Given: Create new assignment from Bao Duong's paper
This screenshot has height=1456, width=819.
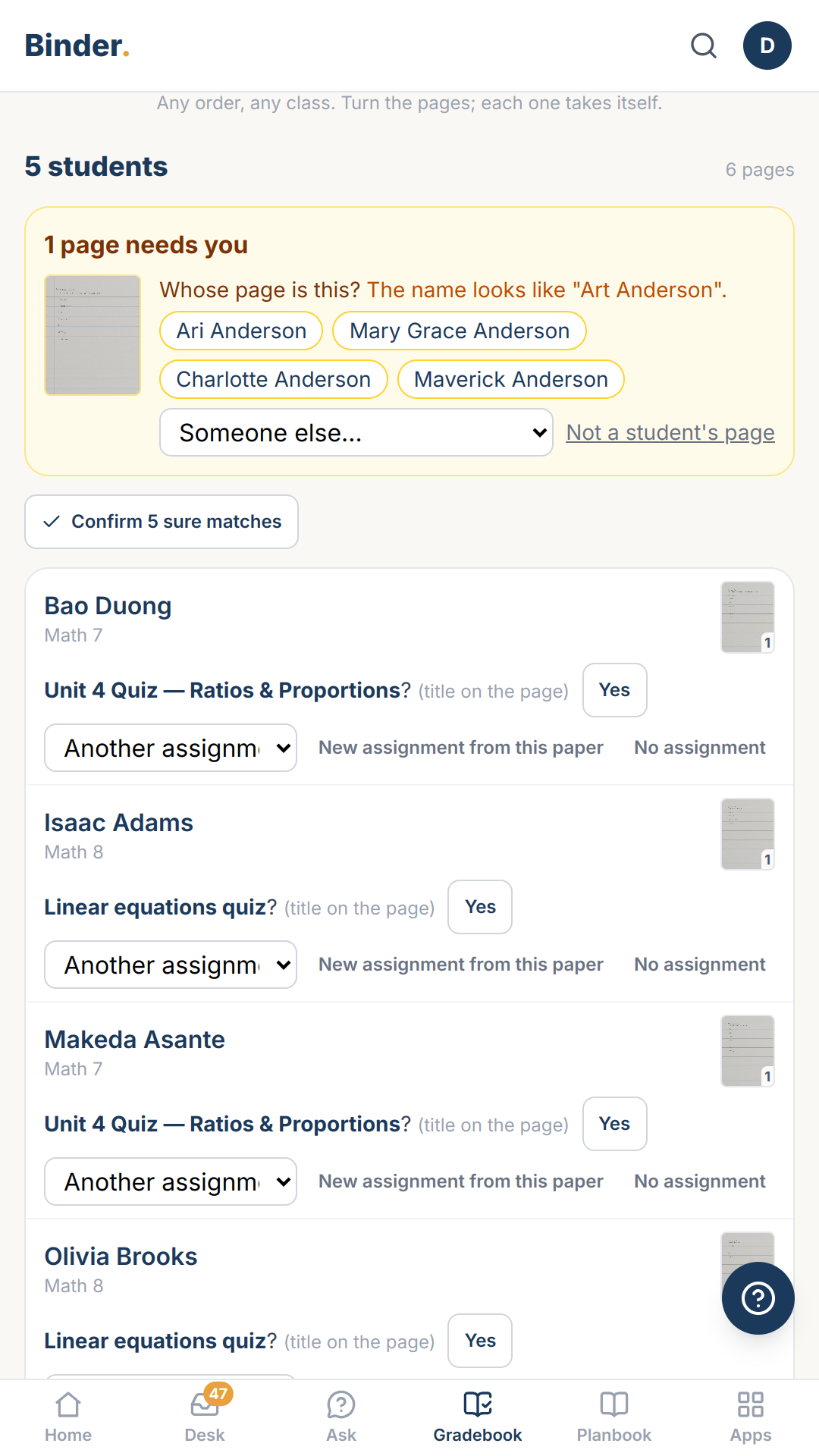Looking at the screenshot, I should click(x=461, y=748).
